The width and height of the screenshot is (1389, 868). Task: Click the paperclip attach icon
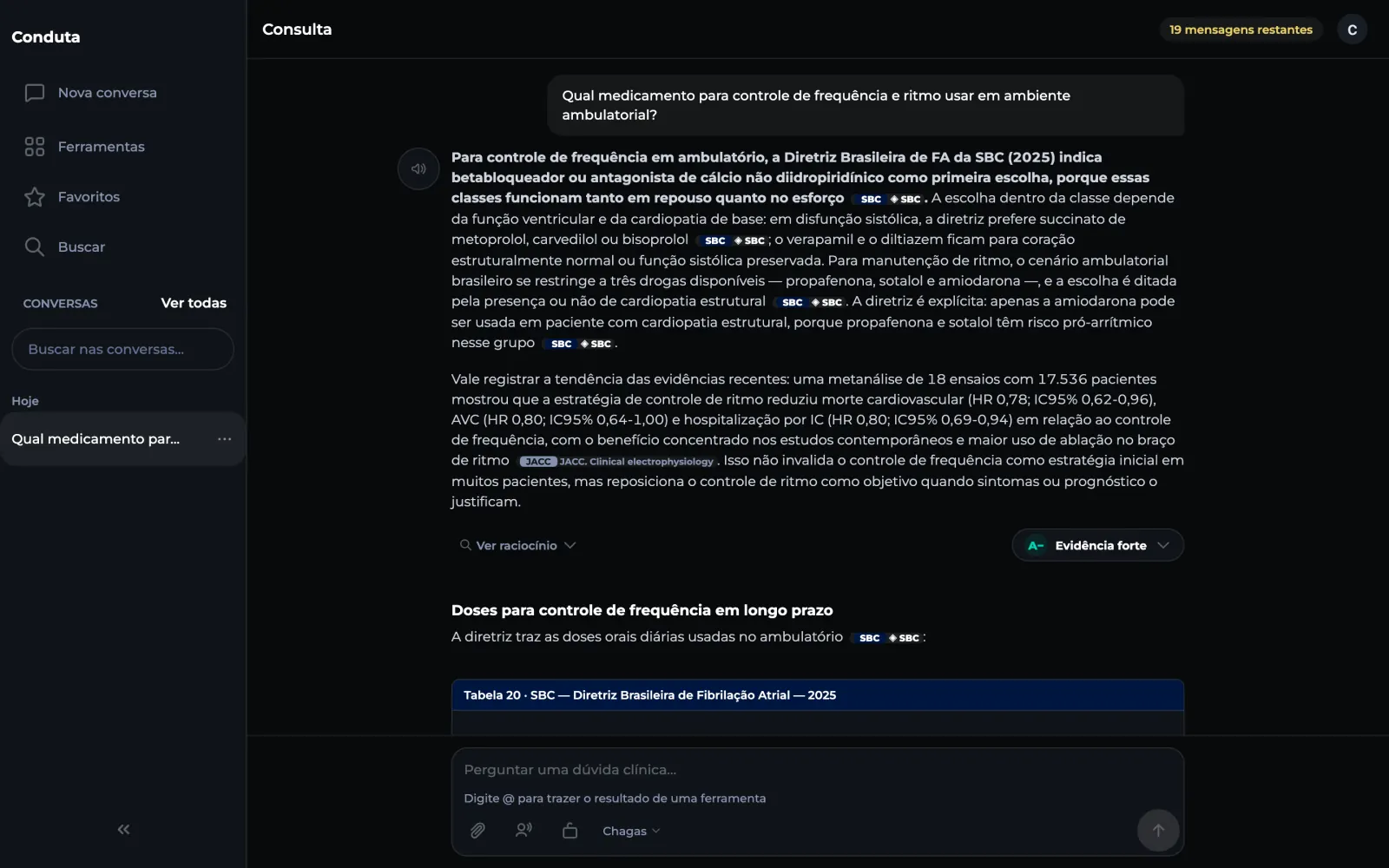pos(477,831)
